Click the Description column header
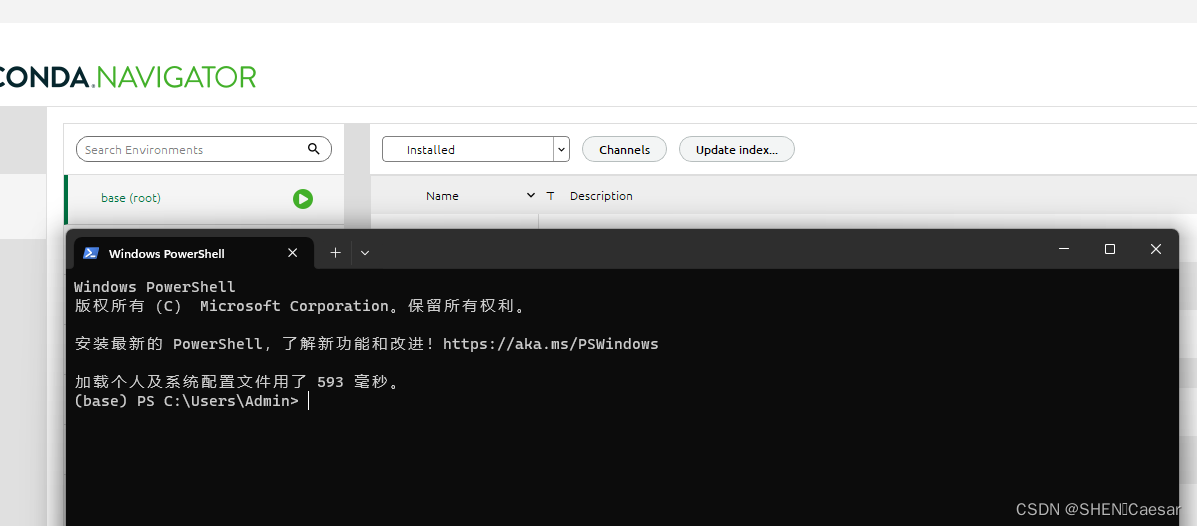Viewport: 1197px width, 526px height. 601,195
